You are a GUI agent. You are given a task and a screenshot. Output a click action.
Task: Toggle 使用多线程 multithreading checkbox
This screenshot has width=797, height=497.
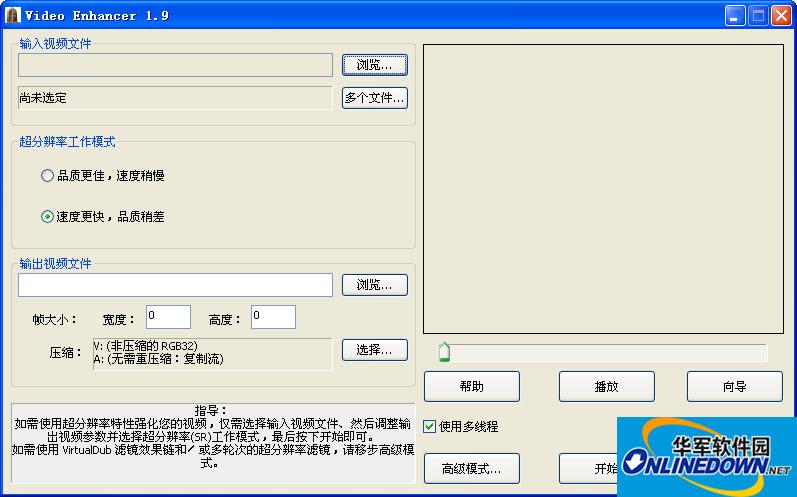click(430, 426)
